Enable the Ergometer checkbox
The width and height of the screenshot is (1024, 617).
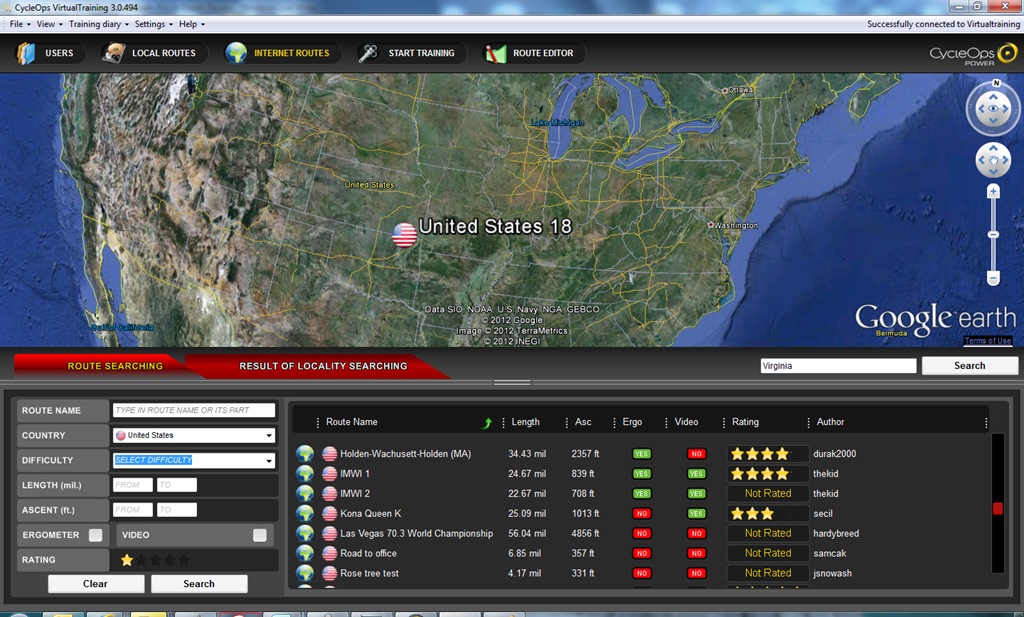pyautogui.click(x=95, y=535)
